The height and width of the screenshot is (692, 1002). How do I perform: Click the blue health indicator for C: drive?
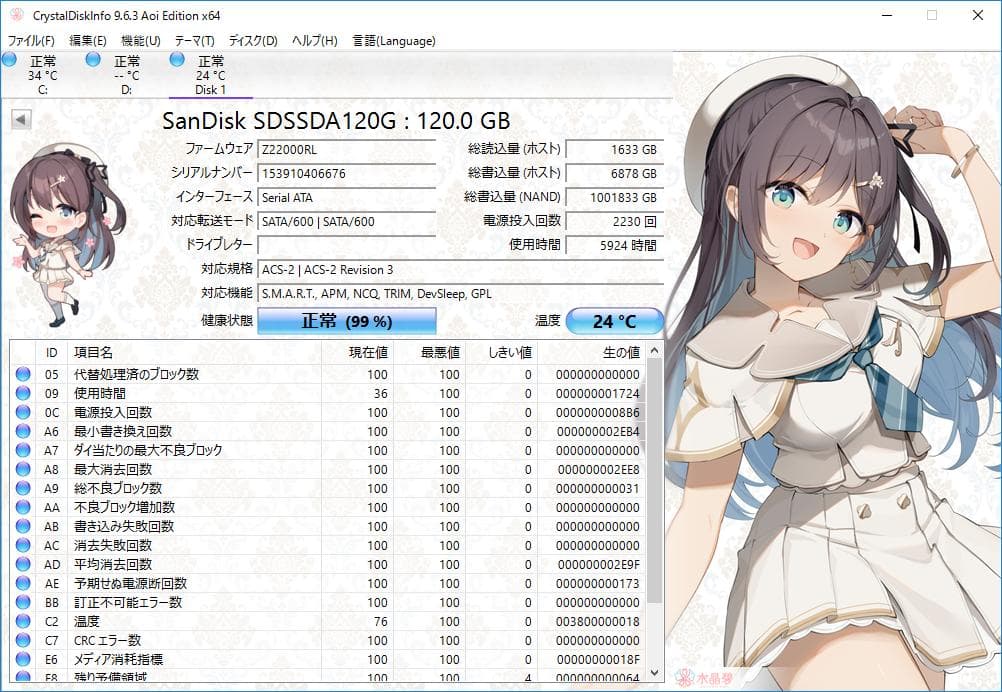click(x=10, y=62)
